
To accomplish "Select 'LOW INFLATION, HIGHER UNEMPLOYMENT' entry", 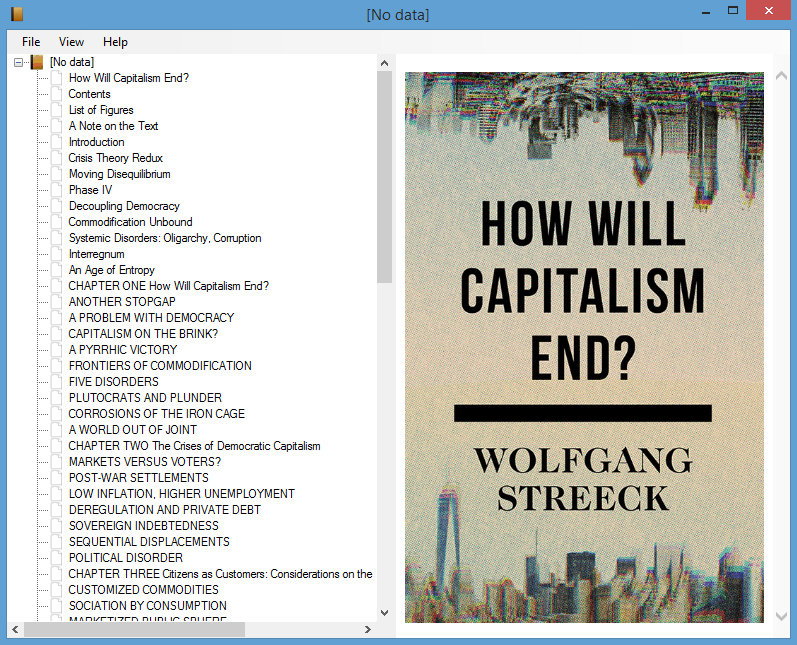I will coord(182,494).
